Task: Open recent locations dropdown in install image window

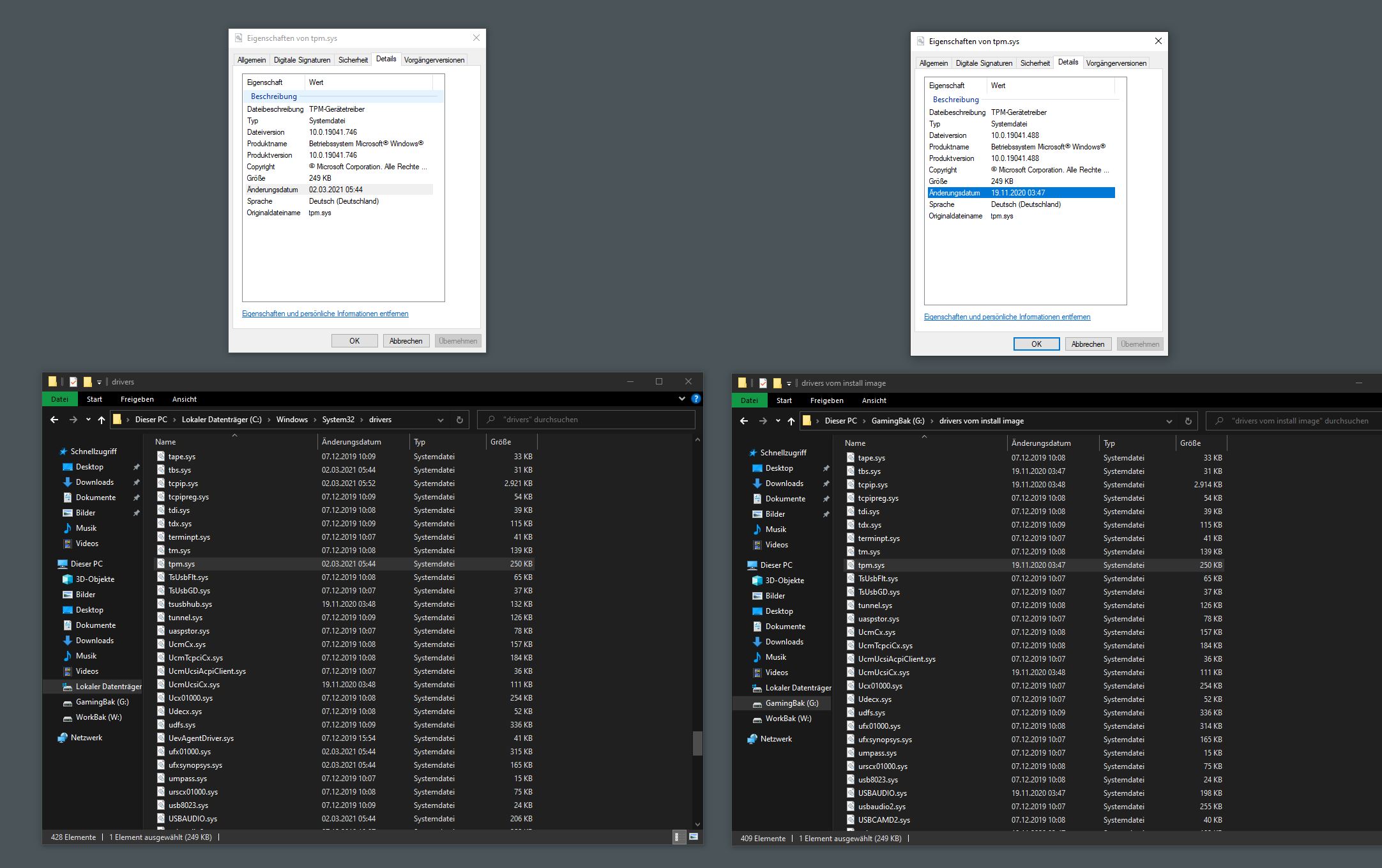Action: [778, 421]
